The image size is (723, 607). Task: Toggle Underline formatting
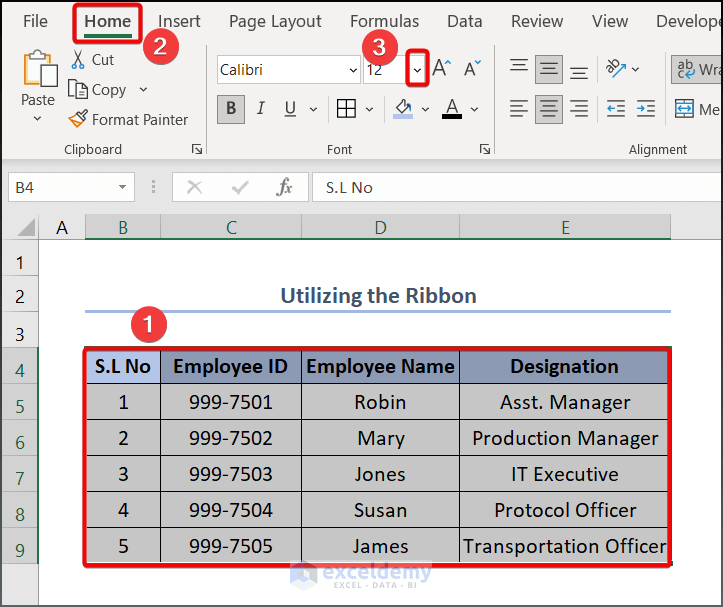coord(290,109)
